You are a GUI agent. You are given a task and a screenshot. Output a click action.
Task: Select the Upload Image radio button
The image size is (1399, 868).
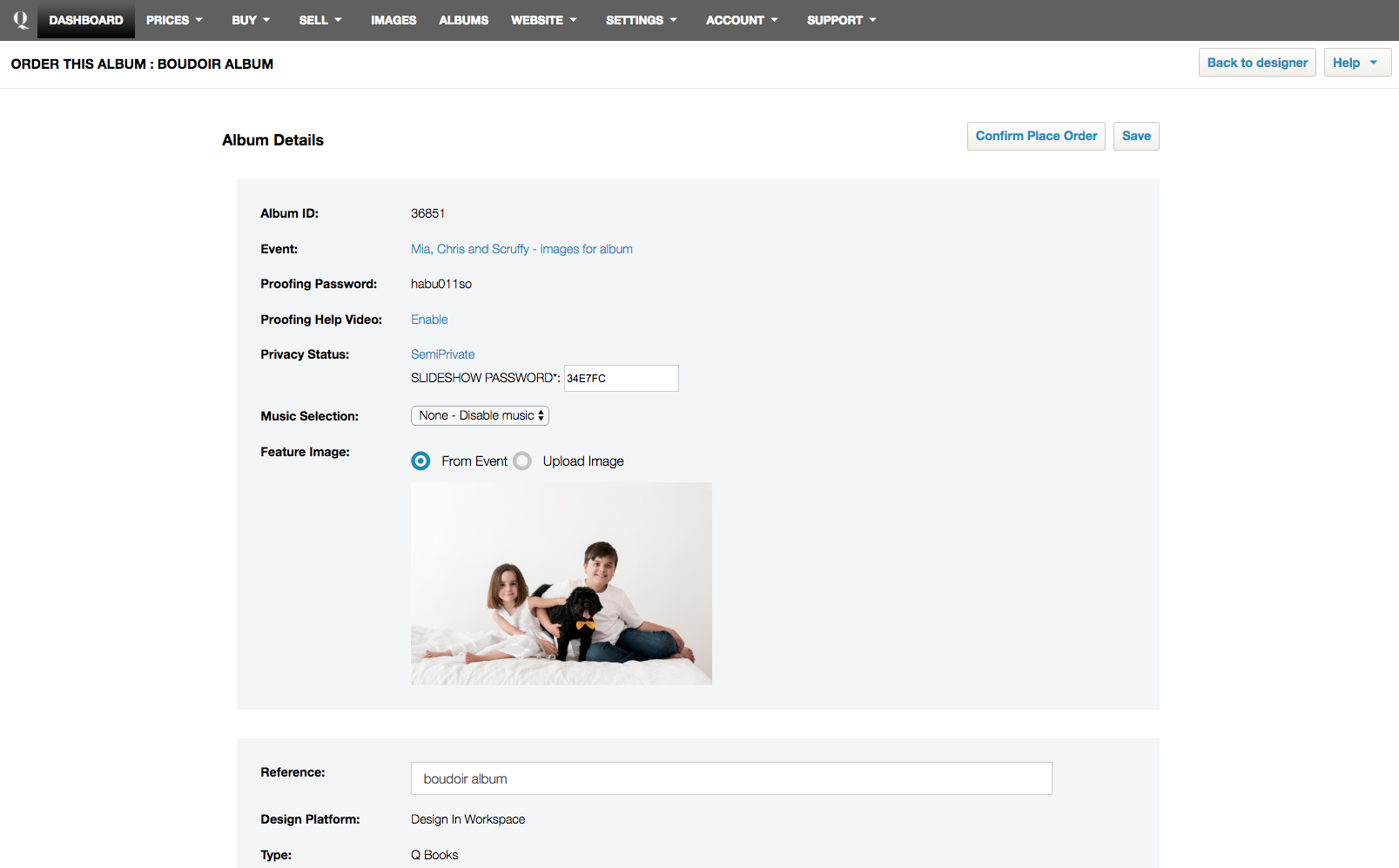tap(522, 461)
